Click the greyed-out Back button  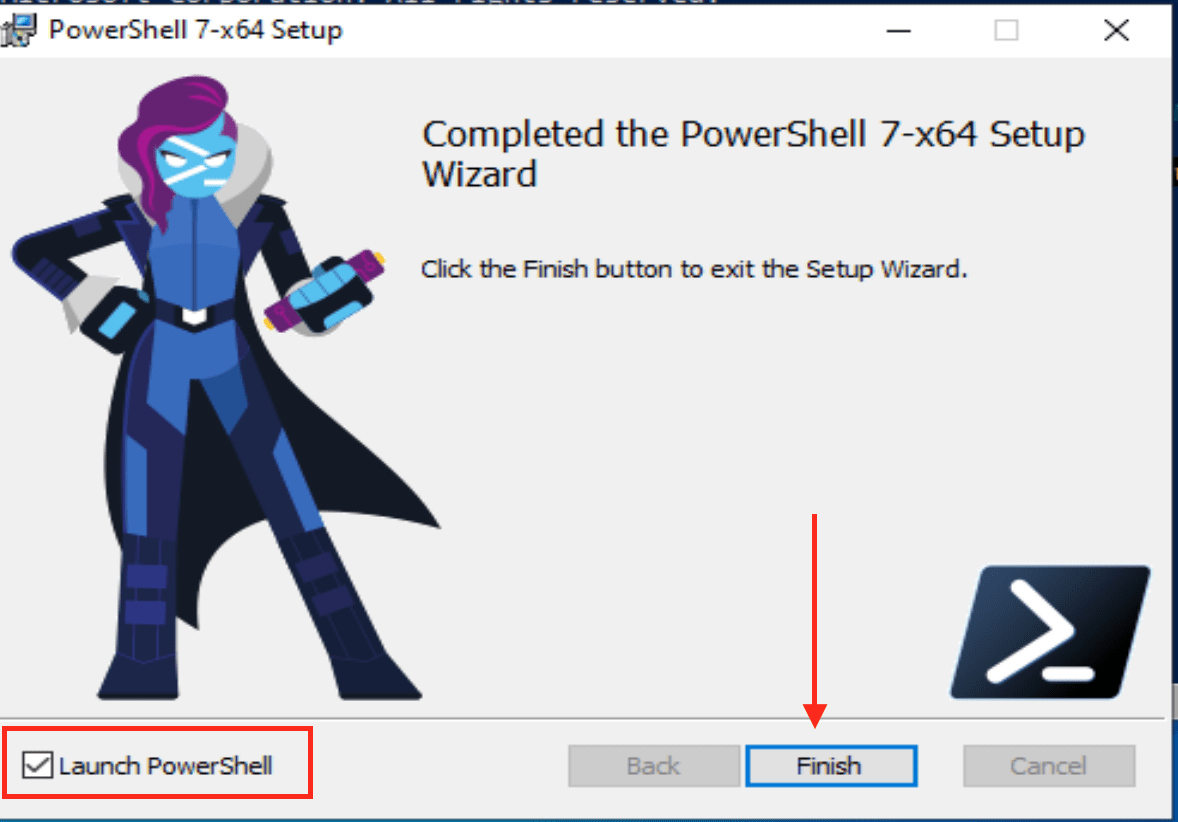[x=654, y=766]
